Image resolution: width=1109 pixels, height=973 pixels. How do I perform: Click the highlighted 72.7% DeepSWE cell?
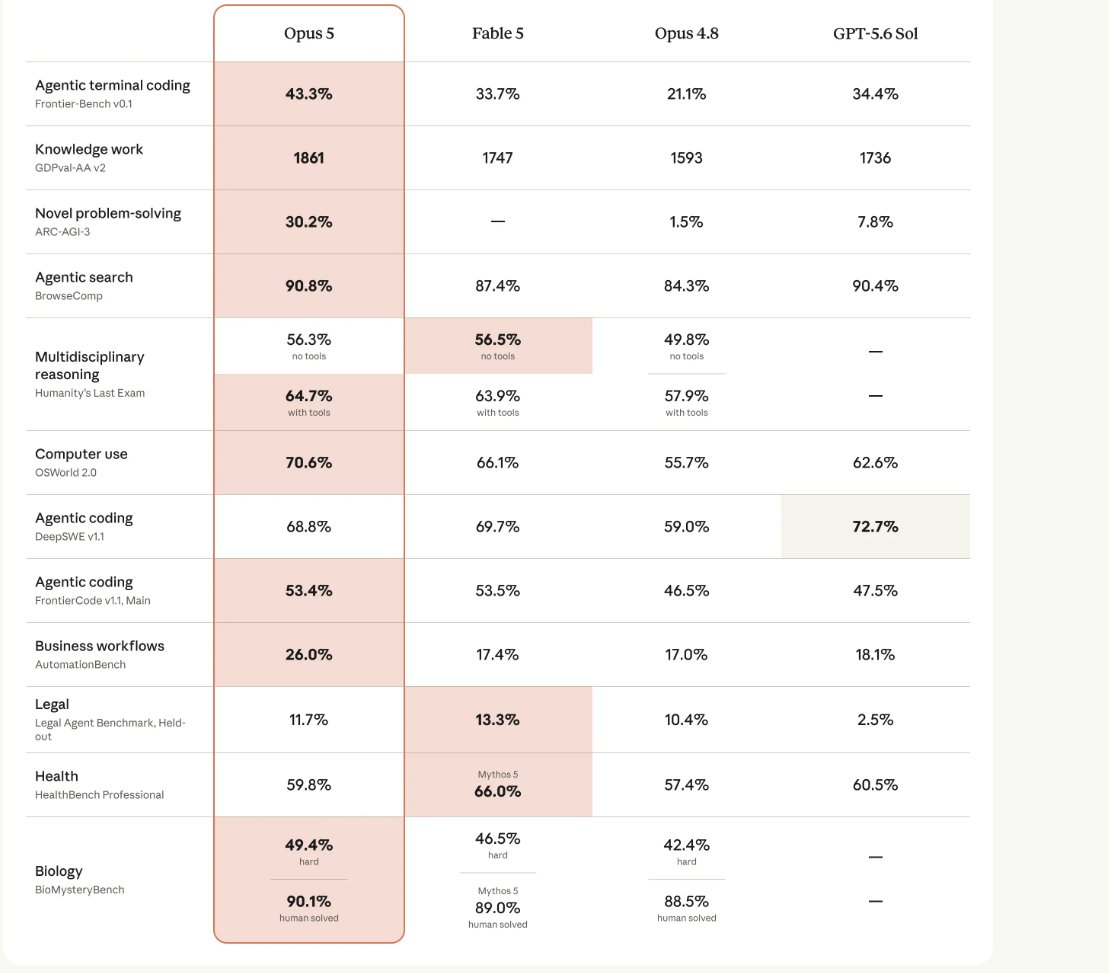pos(876,527)
